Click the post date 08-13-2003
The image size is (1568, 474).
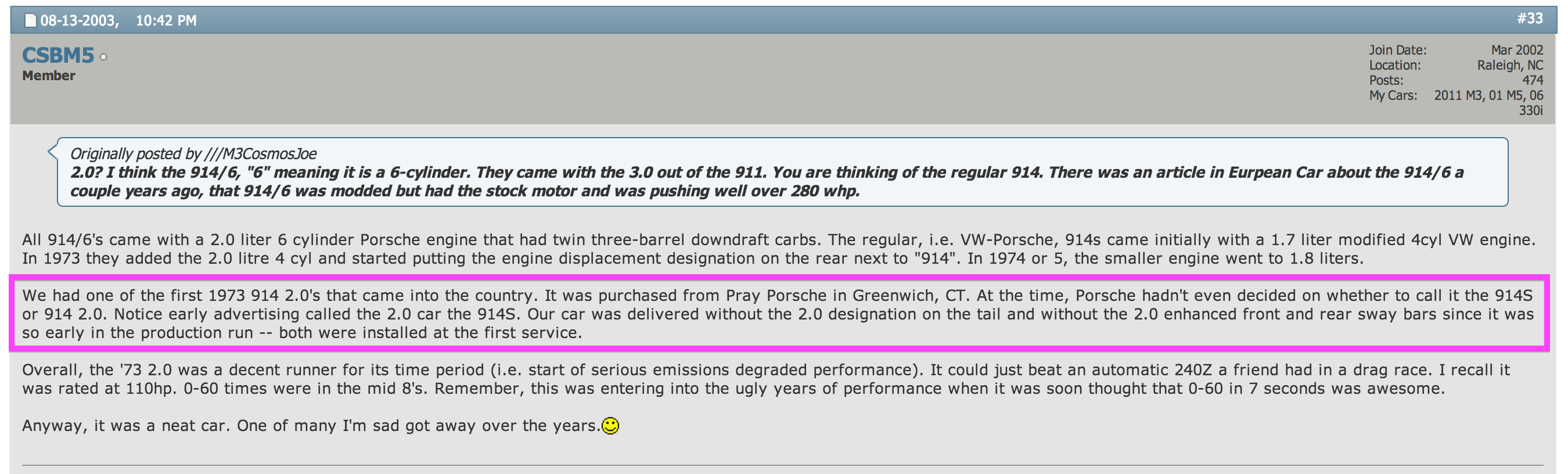(78, 21)
